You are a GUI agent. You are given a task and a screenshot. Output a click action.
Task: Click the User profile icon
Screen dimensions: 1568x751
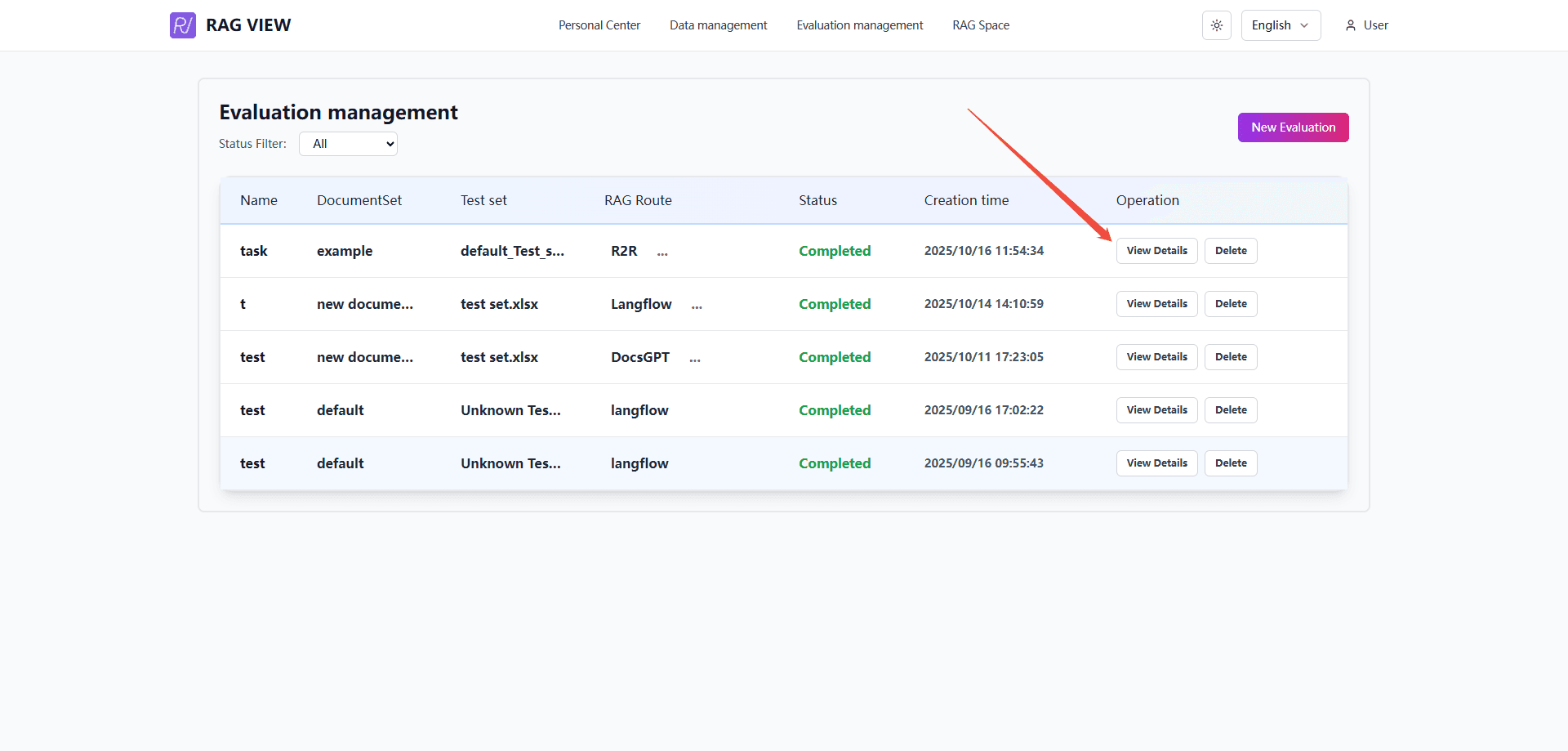(x=1350, y=25)
